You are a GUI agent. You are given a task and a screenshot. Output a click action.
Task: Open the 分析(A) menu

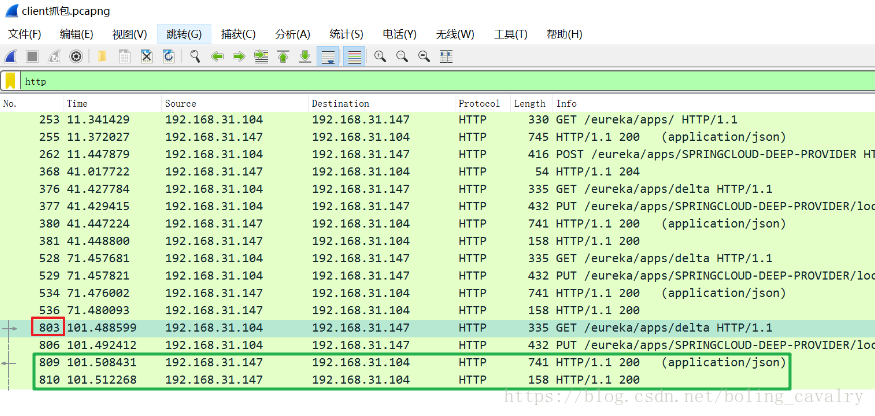[x=292, y=34]
